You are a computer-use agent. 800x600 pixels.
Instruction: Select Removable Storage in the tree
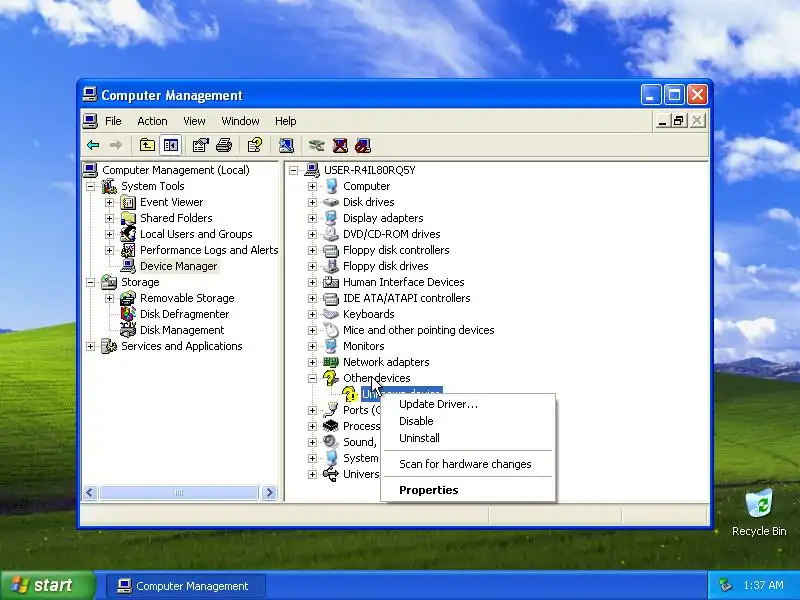coord(187,298)
